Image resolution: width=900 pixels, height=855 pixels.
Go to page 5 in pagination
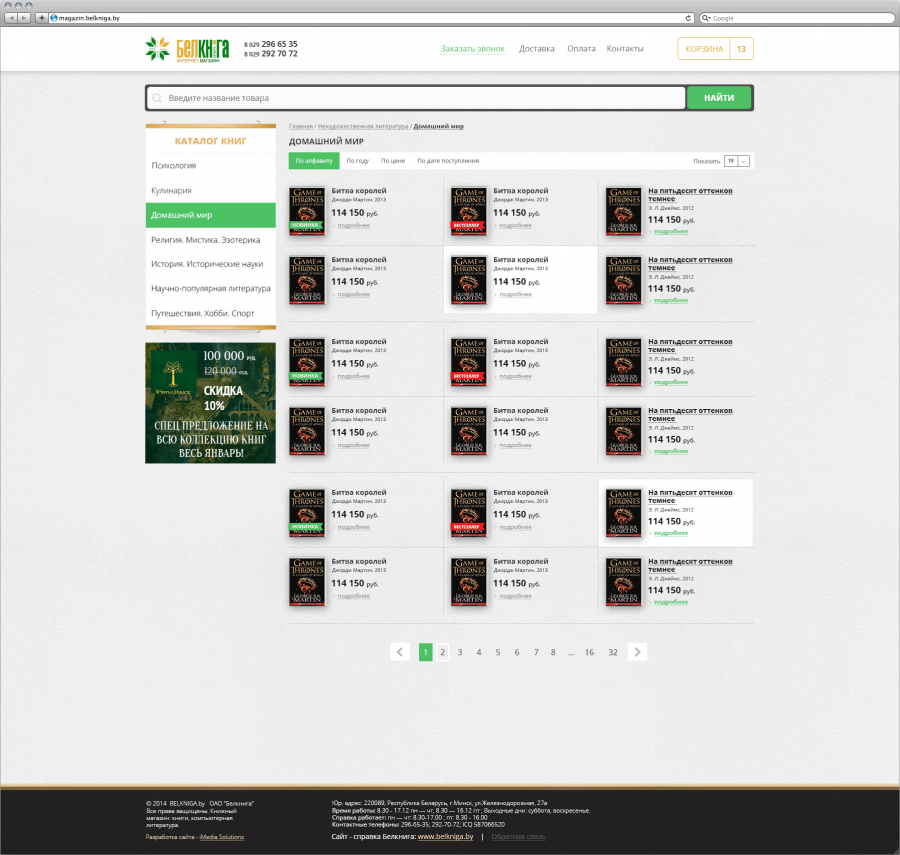pyautogui.click(x=498, y=652)
